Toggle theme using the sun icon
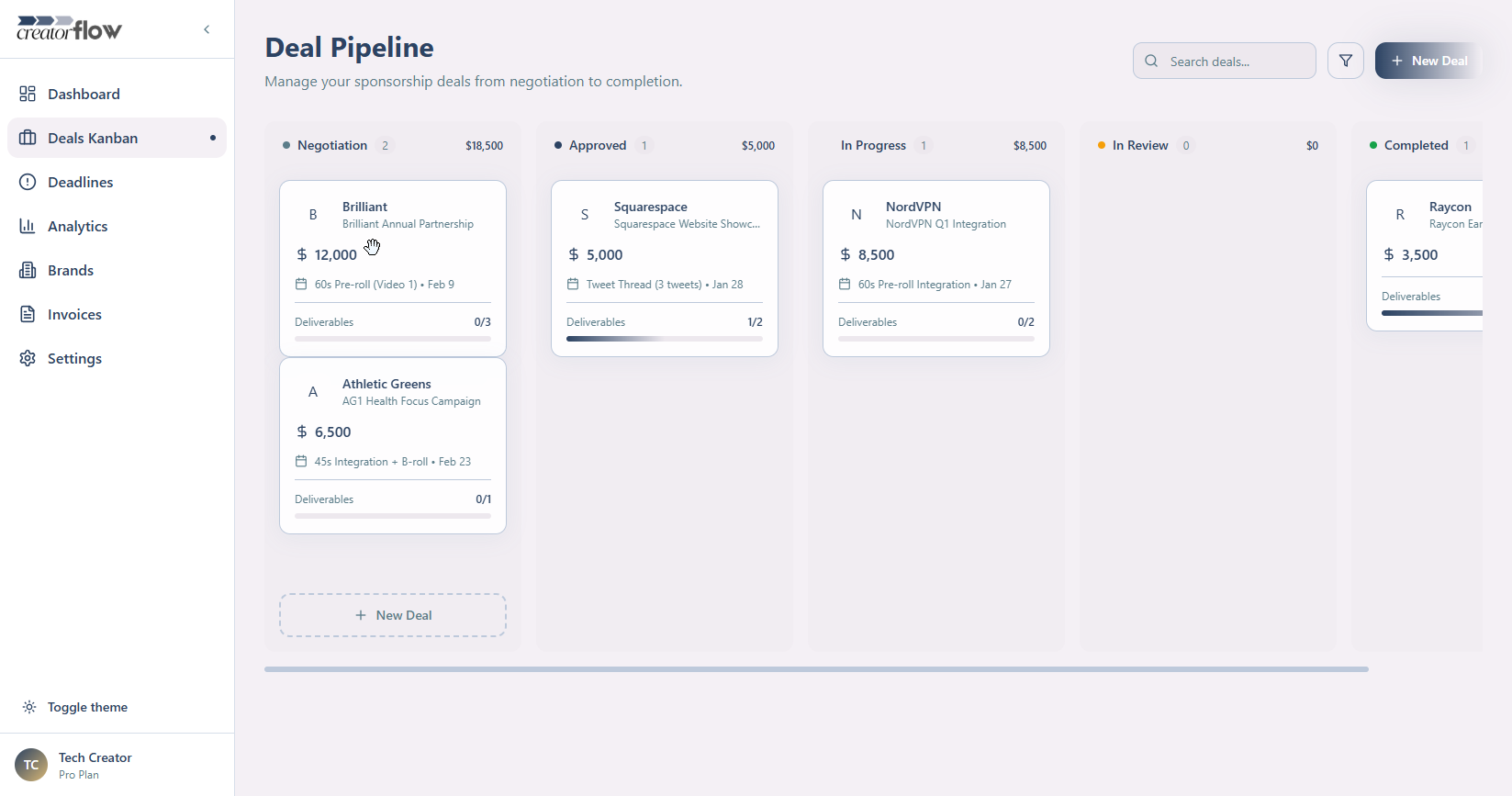The image size is (1512, 796). (x=29, y=707)
